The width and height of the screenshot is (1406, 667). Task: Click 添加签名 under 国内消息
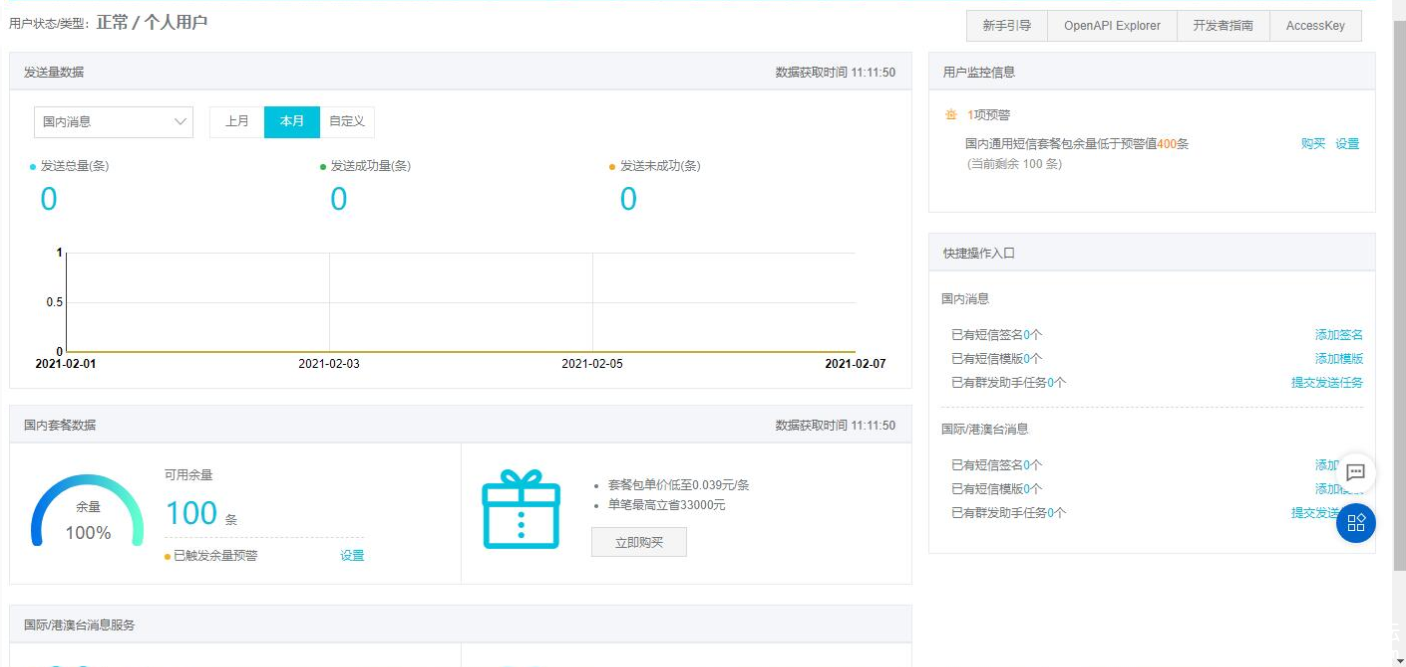[x=1338, y=335]
